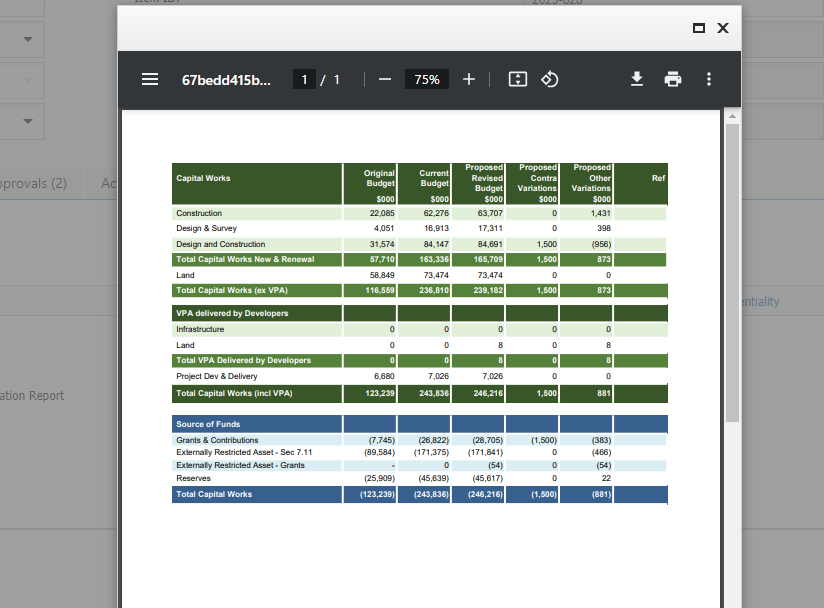824x608 pixels.
Task: Click the page number input field
Action: coord(304,79)
